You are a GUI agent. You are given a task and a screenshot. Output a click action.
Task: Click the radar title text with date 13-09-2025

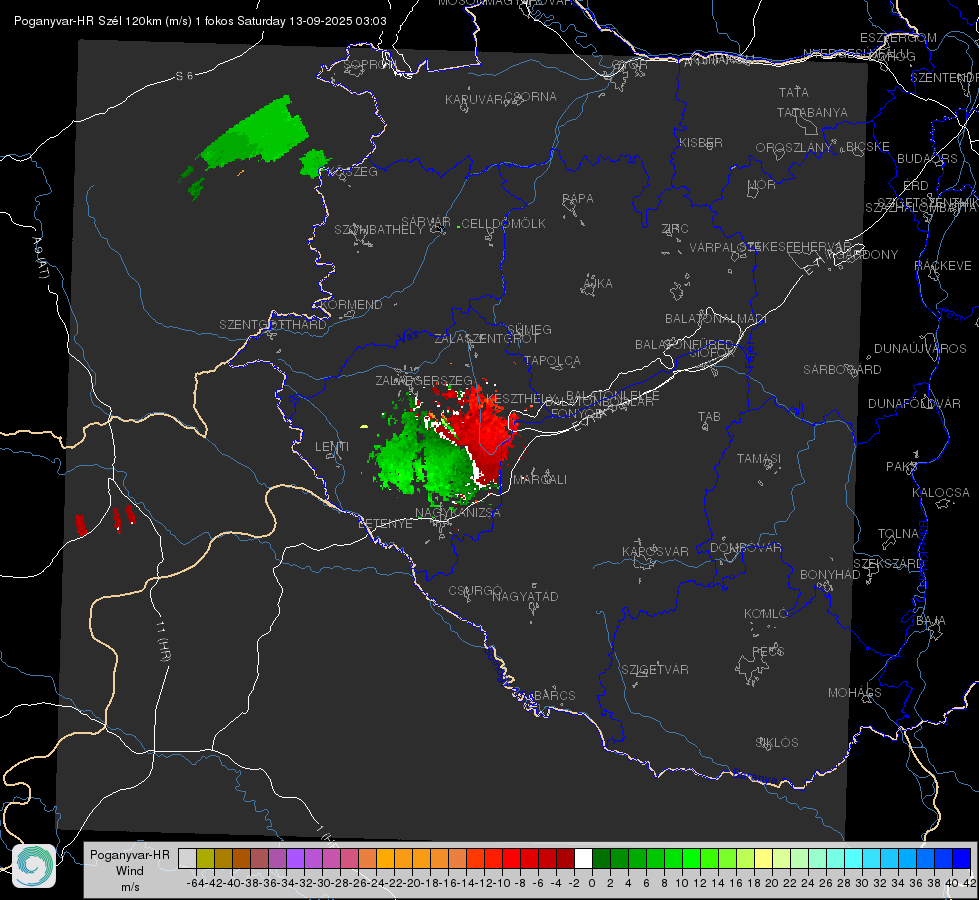tap(200, 21)
